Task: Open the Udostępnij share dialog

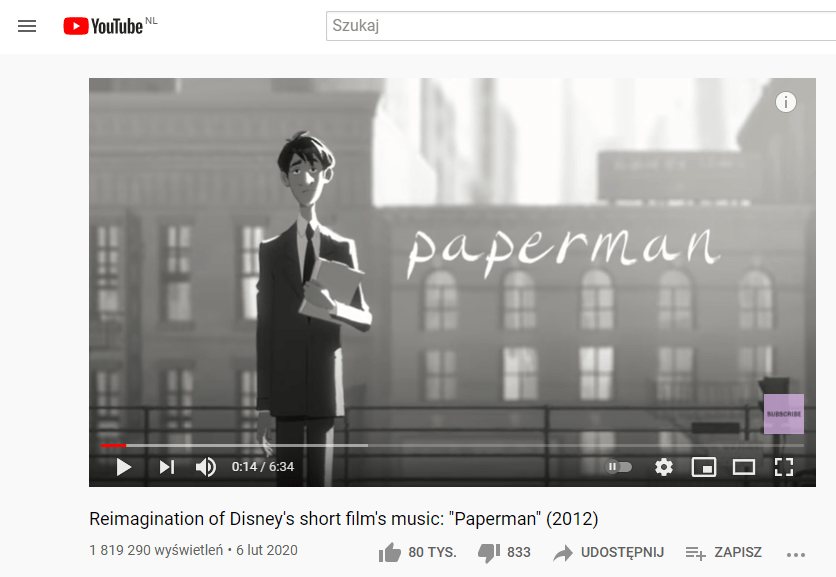Action: 608,552
